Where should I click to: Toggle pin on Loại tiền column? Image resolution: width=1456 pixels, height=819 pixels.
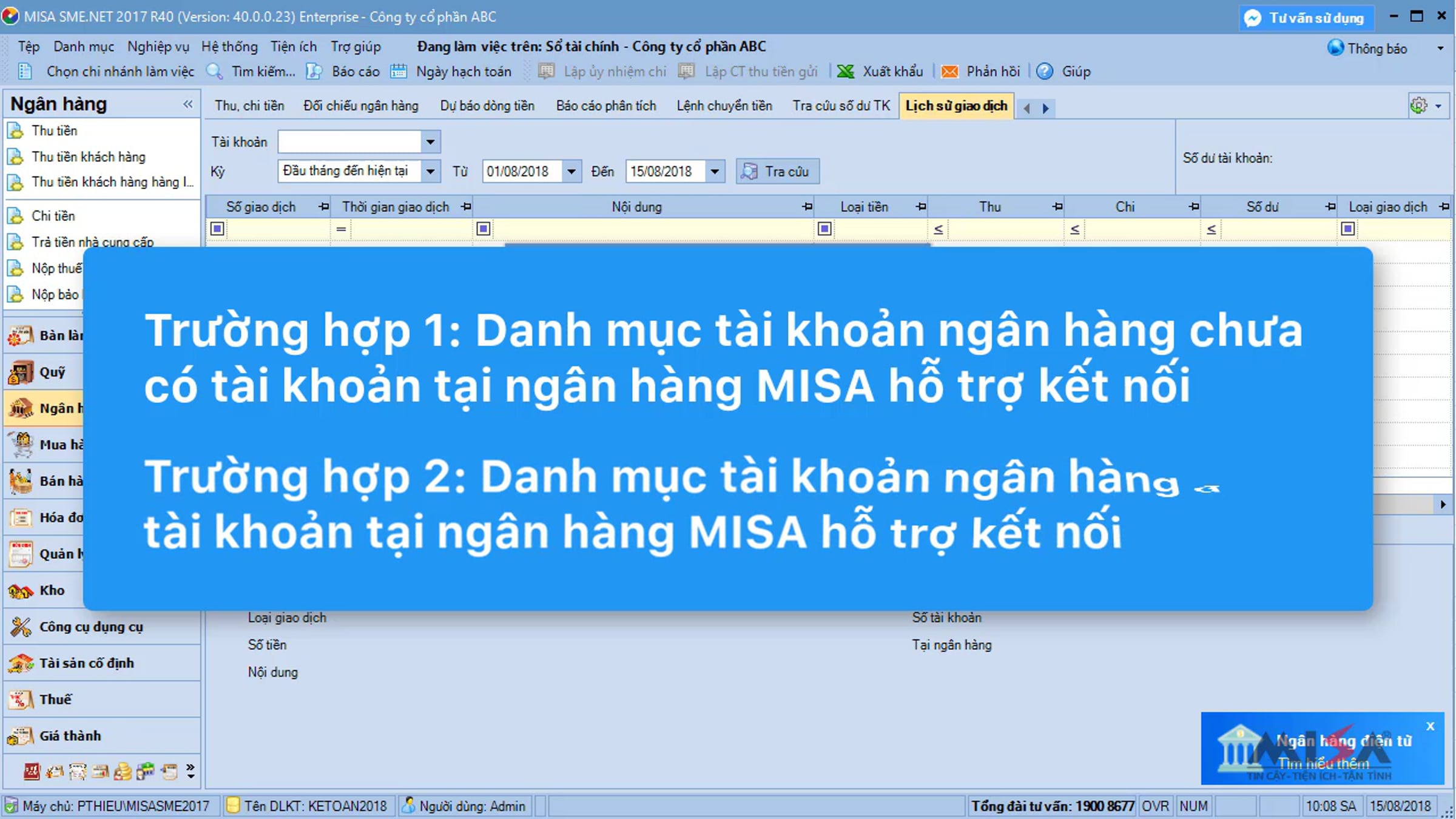[921, 207]
